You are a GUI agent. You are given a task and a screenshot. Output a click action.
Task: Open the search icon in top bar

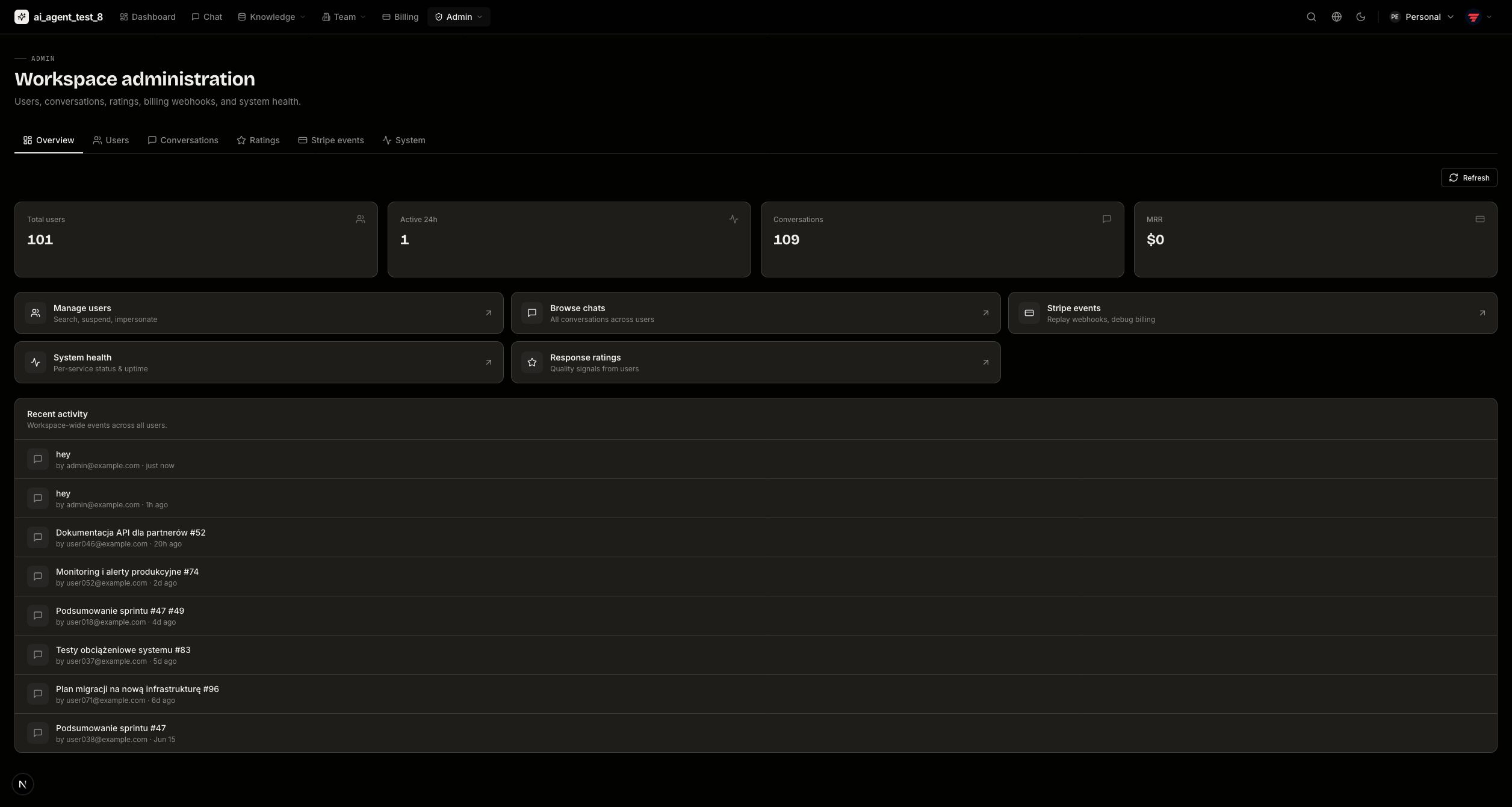[x=1311, y=17]
